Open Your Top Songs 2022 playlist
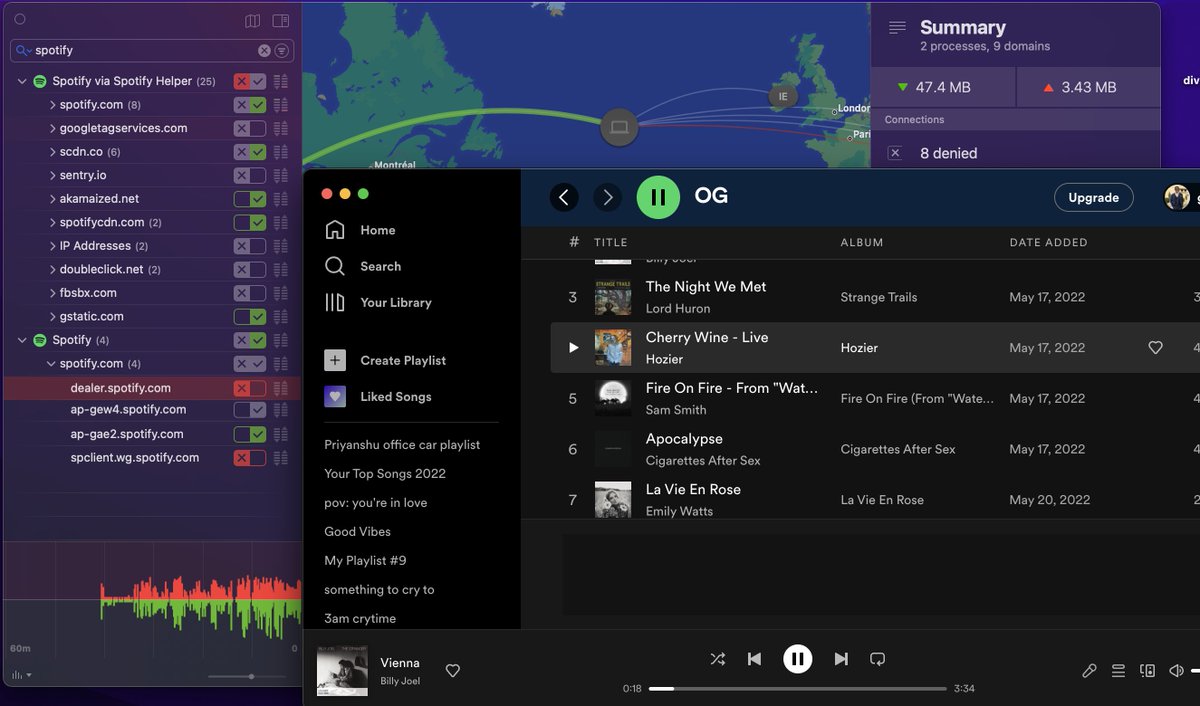1200x706 pixels. (x=385, y=474)
